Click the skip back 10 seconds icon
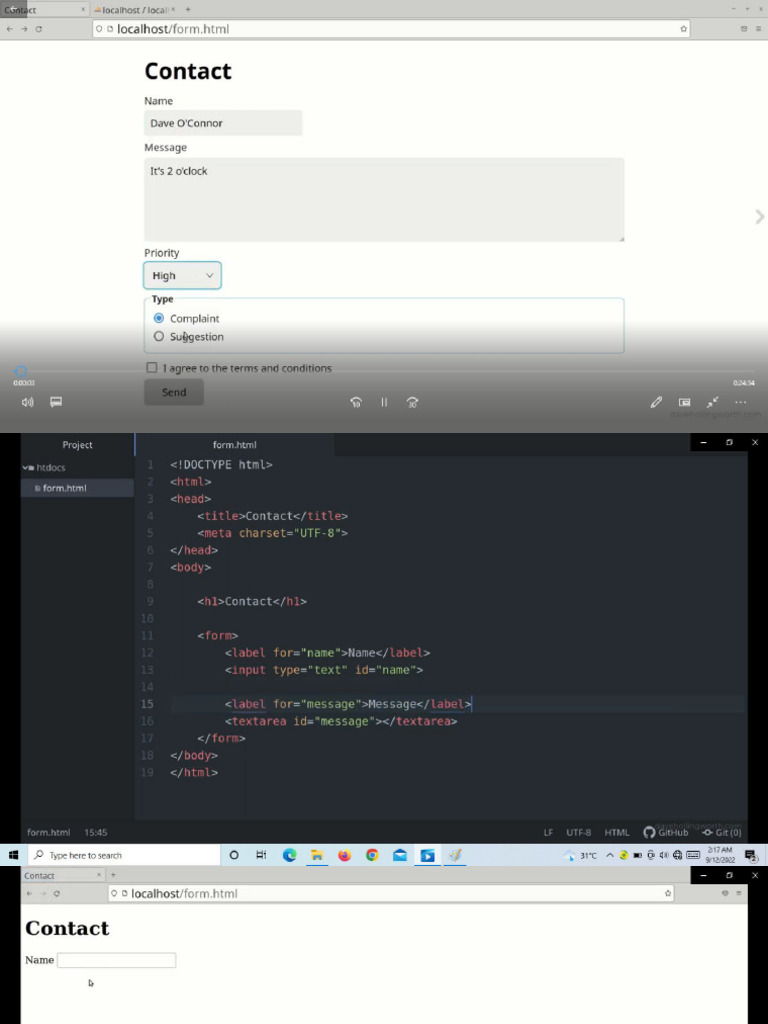 click(x=355, y=402)
